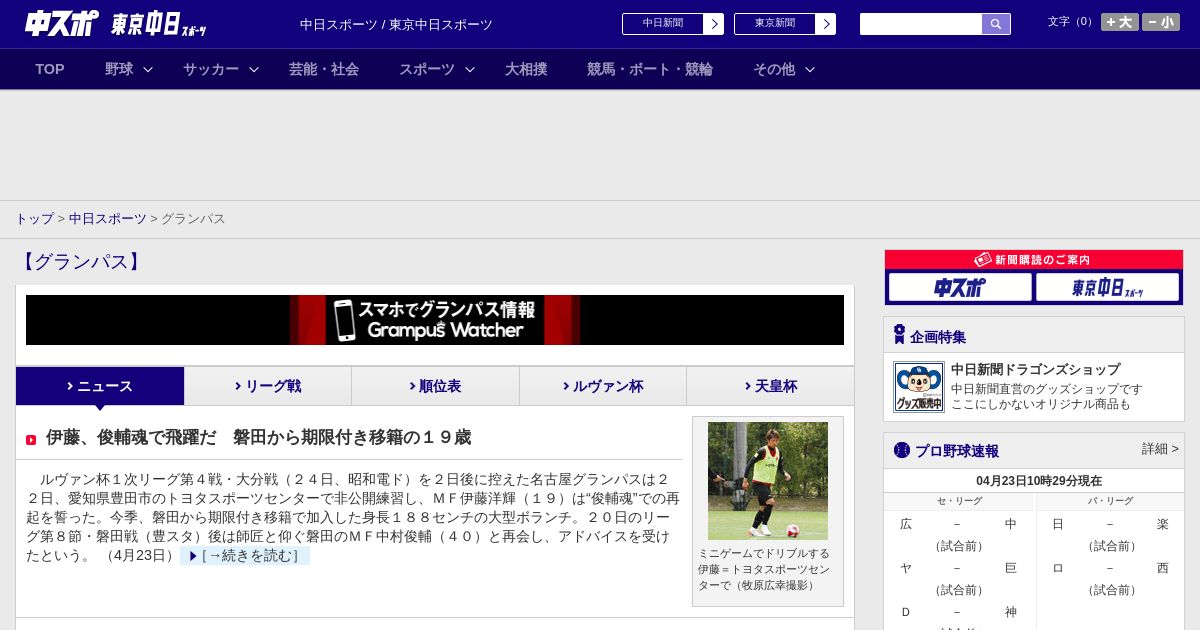Open the player dribbling photo thumbnail
This screenshot has width=1200, height=630.
pyautogui.click(x=768, y=481)
